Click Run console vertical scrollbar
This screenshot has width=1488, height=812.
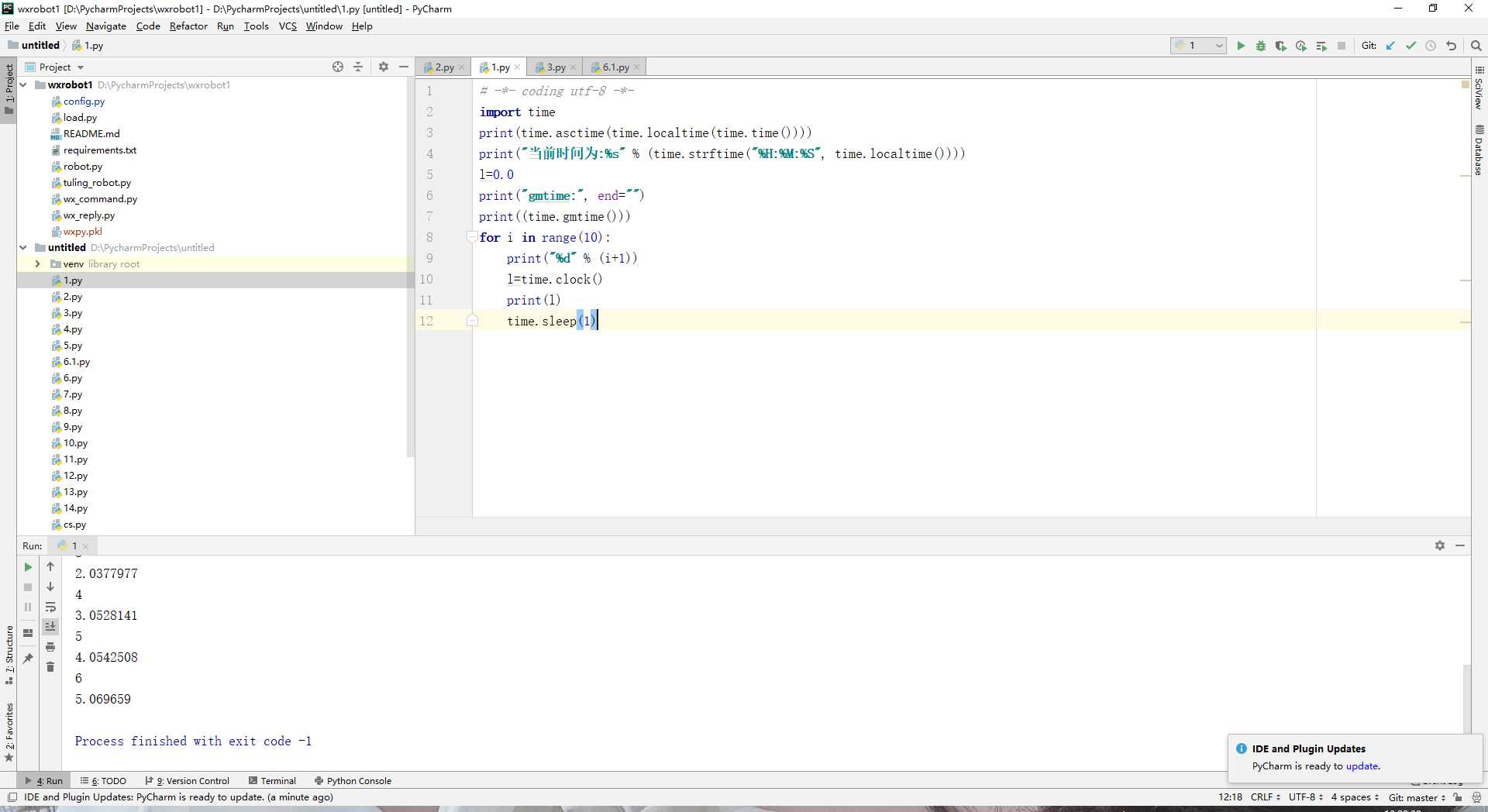click(x=1466, y=698)
